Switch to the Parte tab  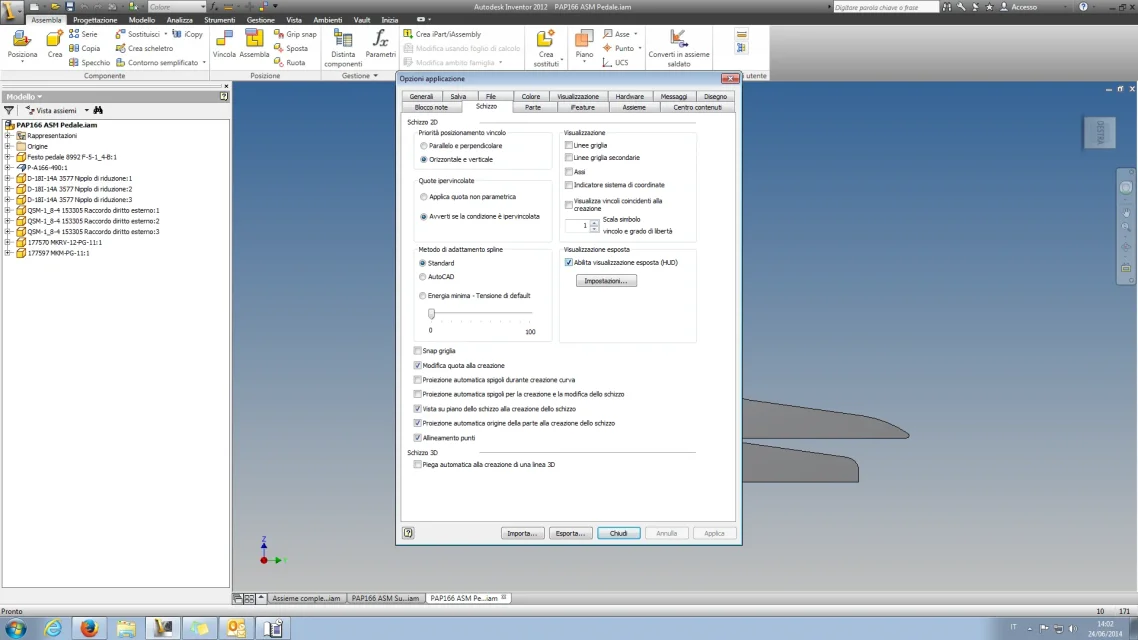coord(533,107)
